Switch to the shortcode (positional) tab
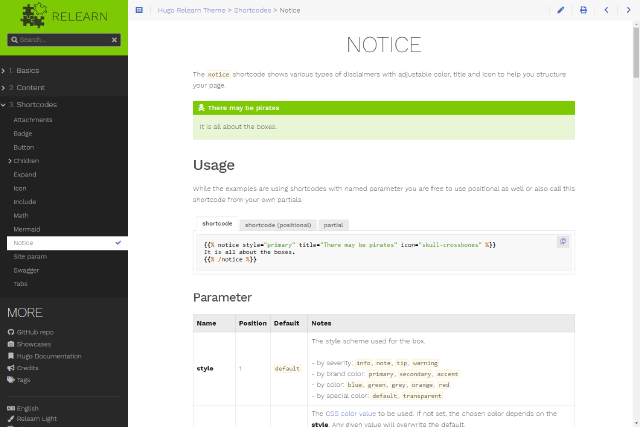The width and height of the screenshot is (640, 427). click(278, 225)
